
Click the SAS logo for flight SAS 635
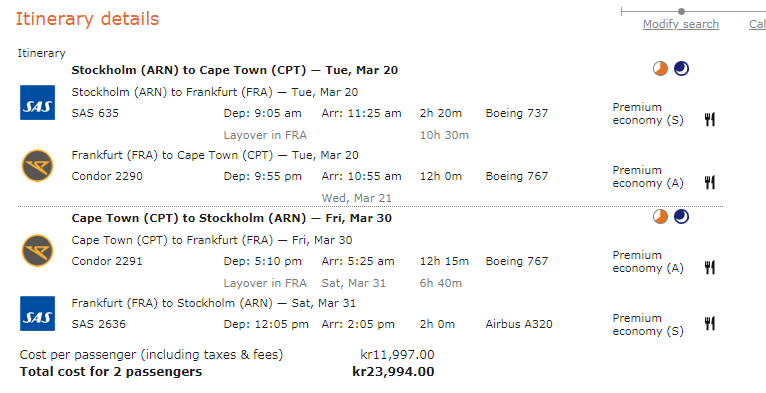click(37, 103)
